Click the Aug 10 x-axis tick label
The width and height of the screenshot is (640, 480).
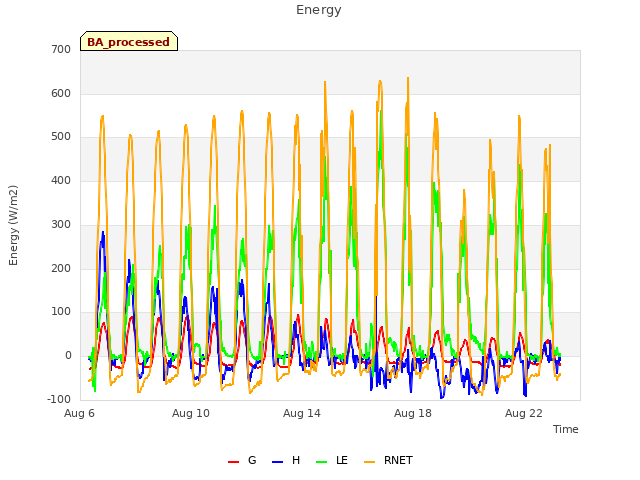[191, 413]
